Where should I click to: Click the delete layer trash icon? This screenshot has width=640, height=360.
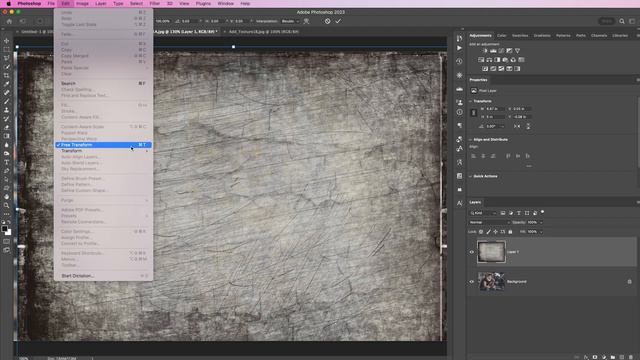pyautogui.click(x=631, y=357)
